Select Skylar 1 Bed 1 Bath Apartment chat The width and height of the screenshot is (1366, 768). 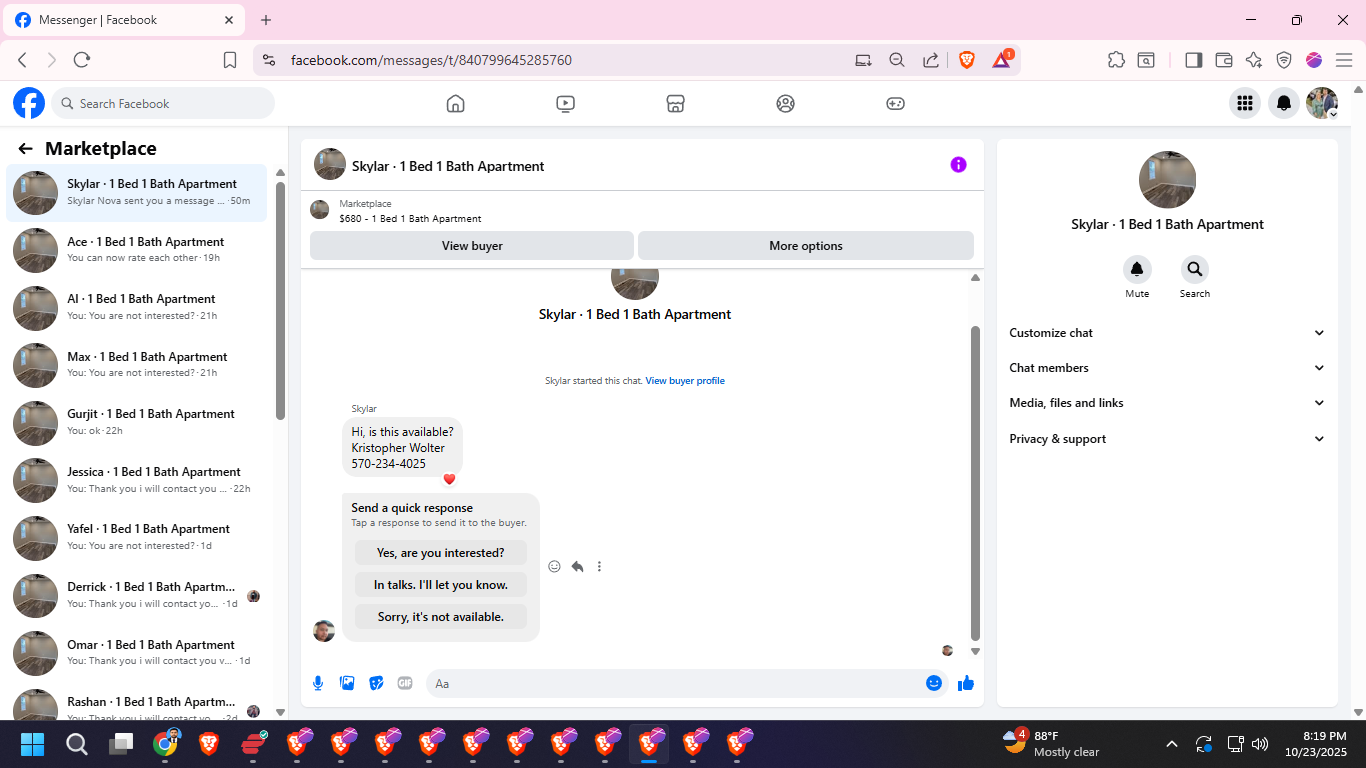(x=137, y=192)
